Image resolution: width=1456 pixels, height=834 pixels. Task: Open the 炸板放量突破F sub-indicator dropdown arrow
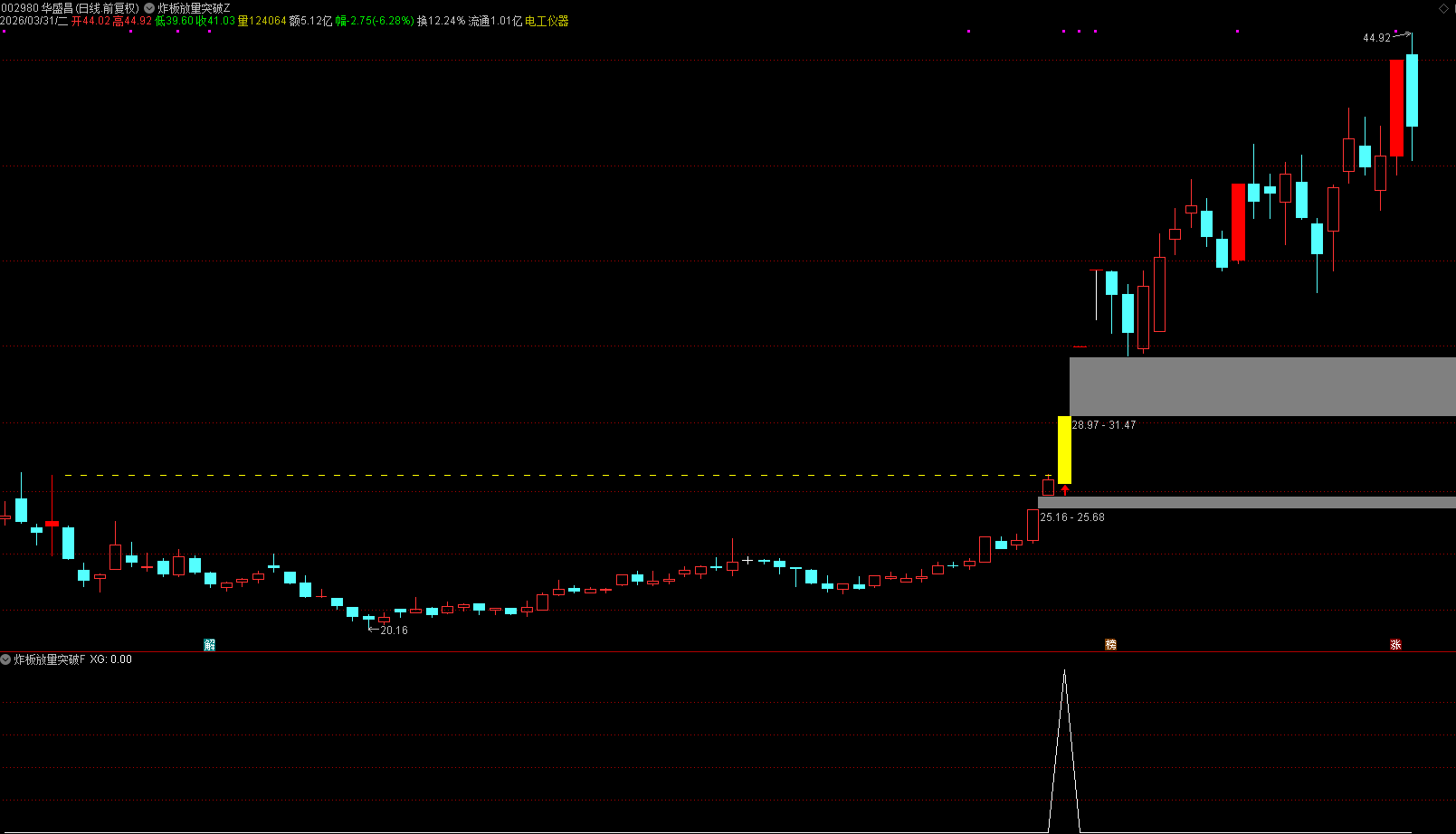coord(5,659)
